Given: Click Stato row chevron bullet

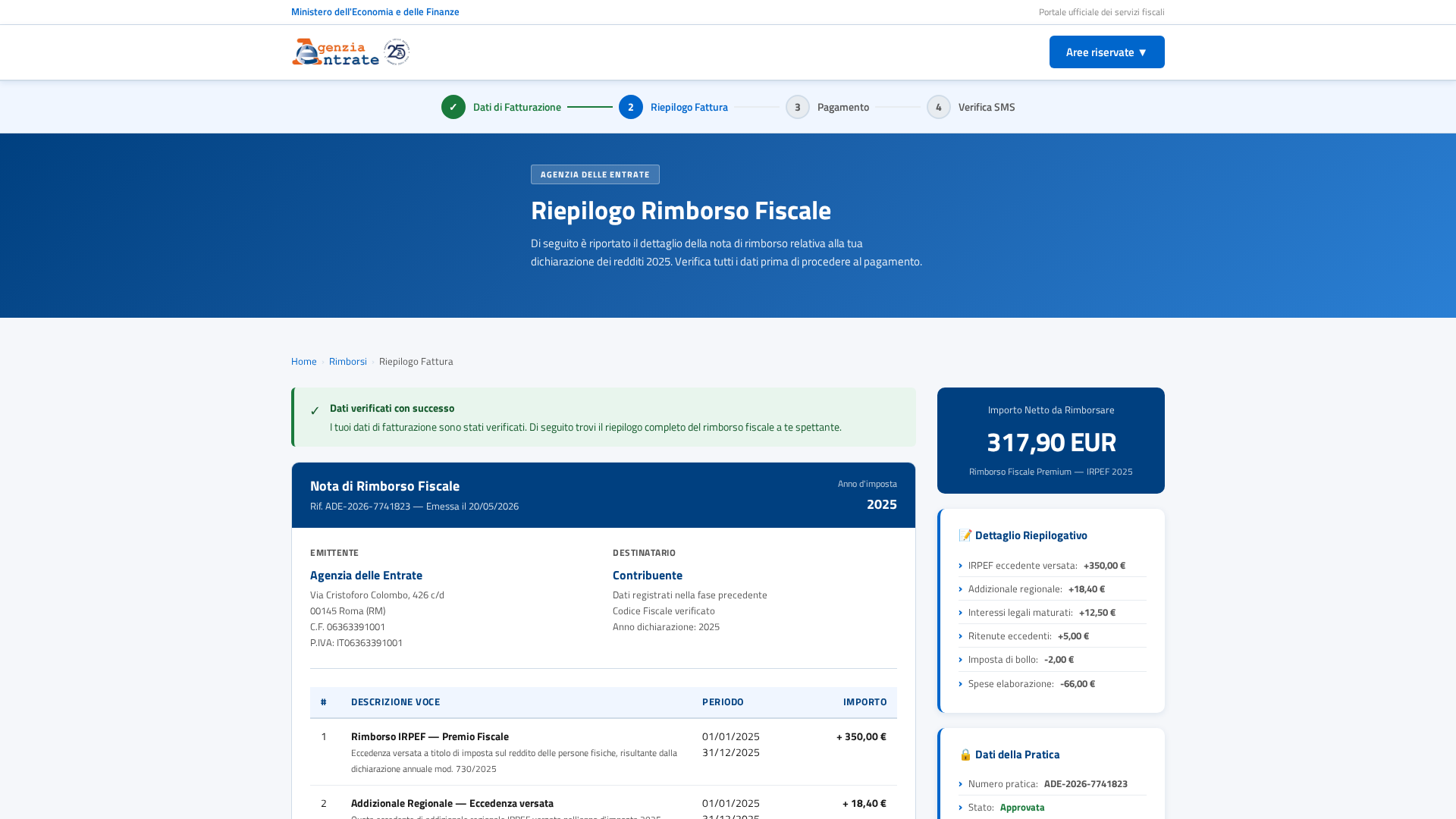Looking at the screenshot, I should pos(961,808).
